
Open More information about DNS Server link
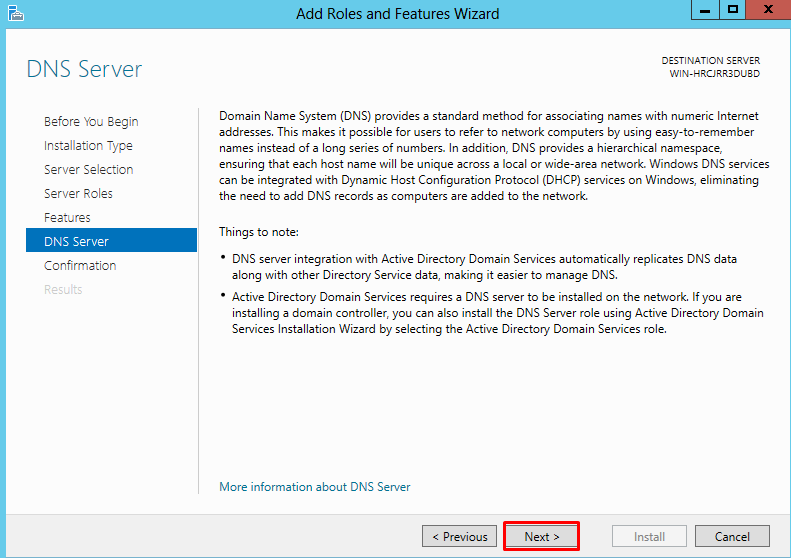point(314,487)
